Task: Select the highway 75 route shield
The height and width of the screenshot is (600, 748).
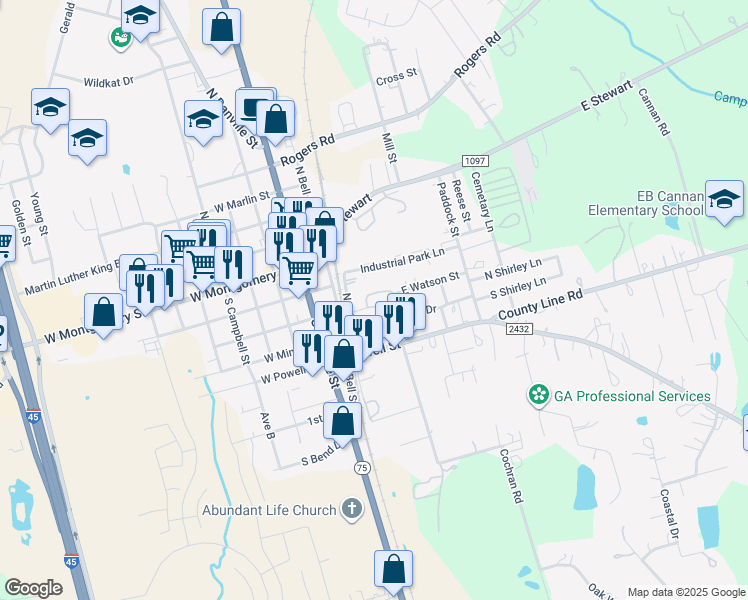Action: 362,468
